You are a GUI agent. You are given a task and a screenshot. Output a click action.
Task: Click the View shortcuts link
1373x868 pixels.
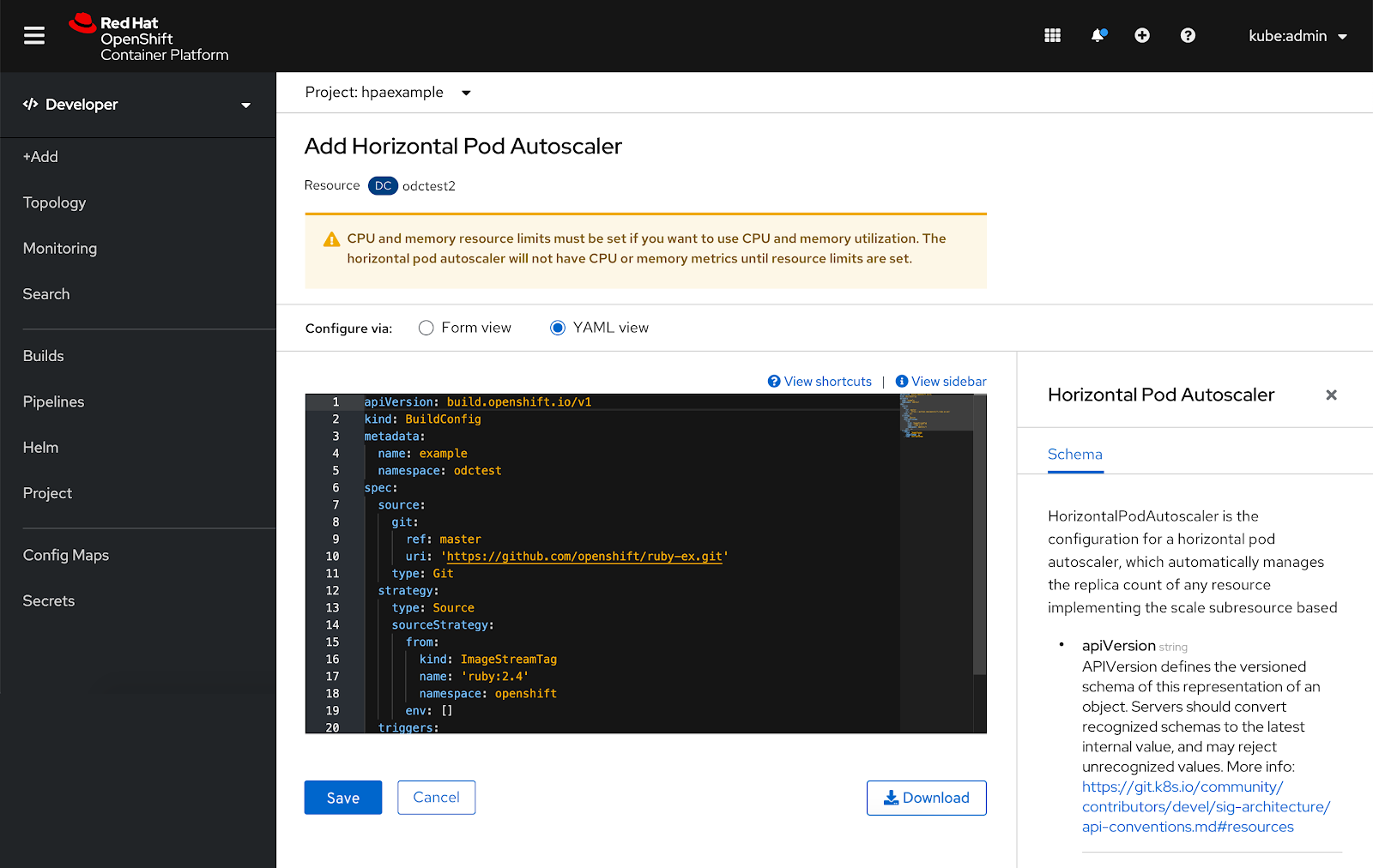820,382
